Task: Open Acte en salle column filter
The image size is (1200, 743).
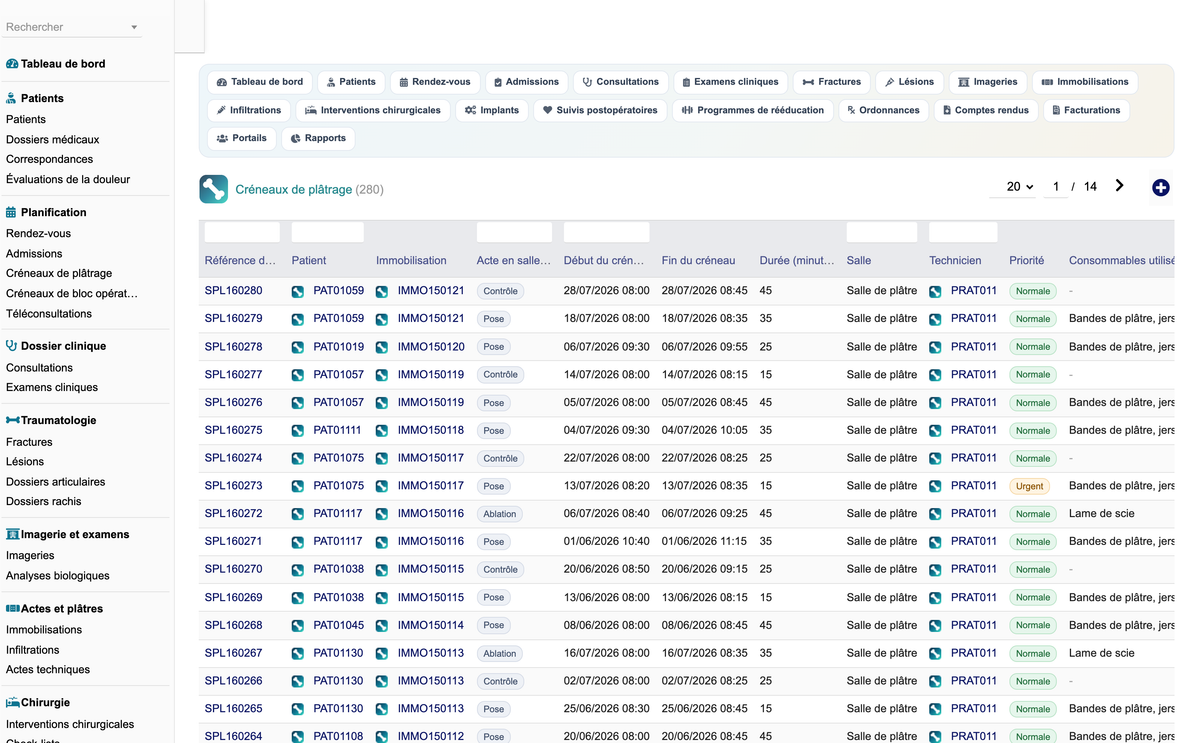Action: pyautogui.click(x=514, y=232)
